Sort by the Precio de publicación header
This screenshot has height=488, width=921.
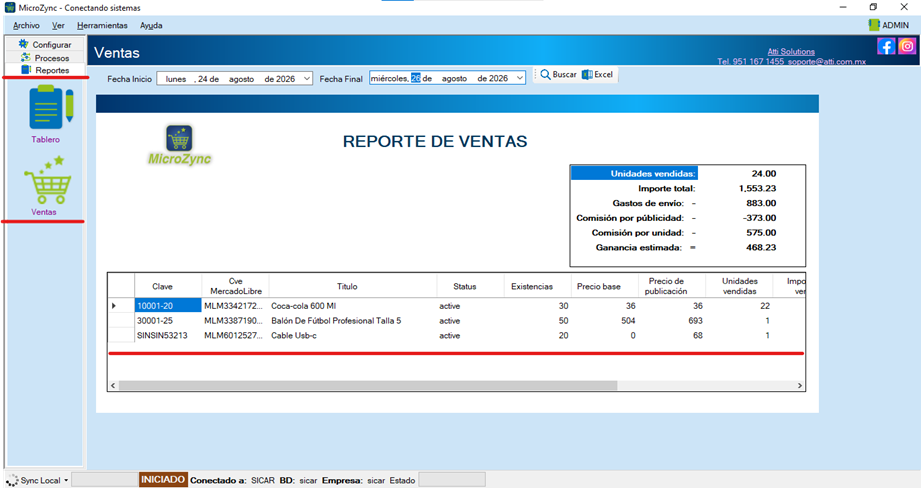(x=671, y=286)
